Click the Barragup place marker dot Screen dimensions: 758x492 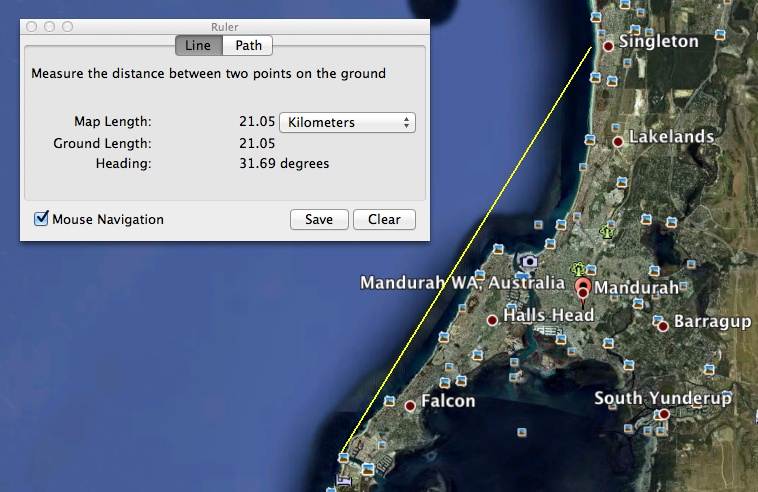pos(661,325)
